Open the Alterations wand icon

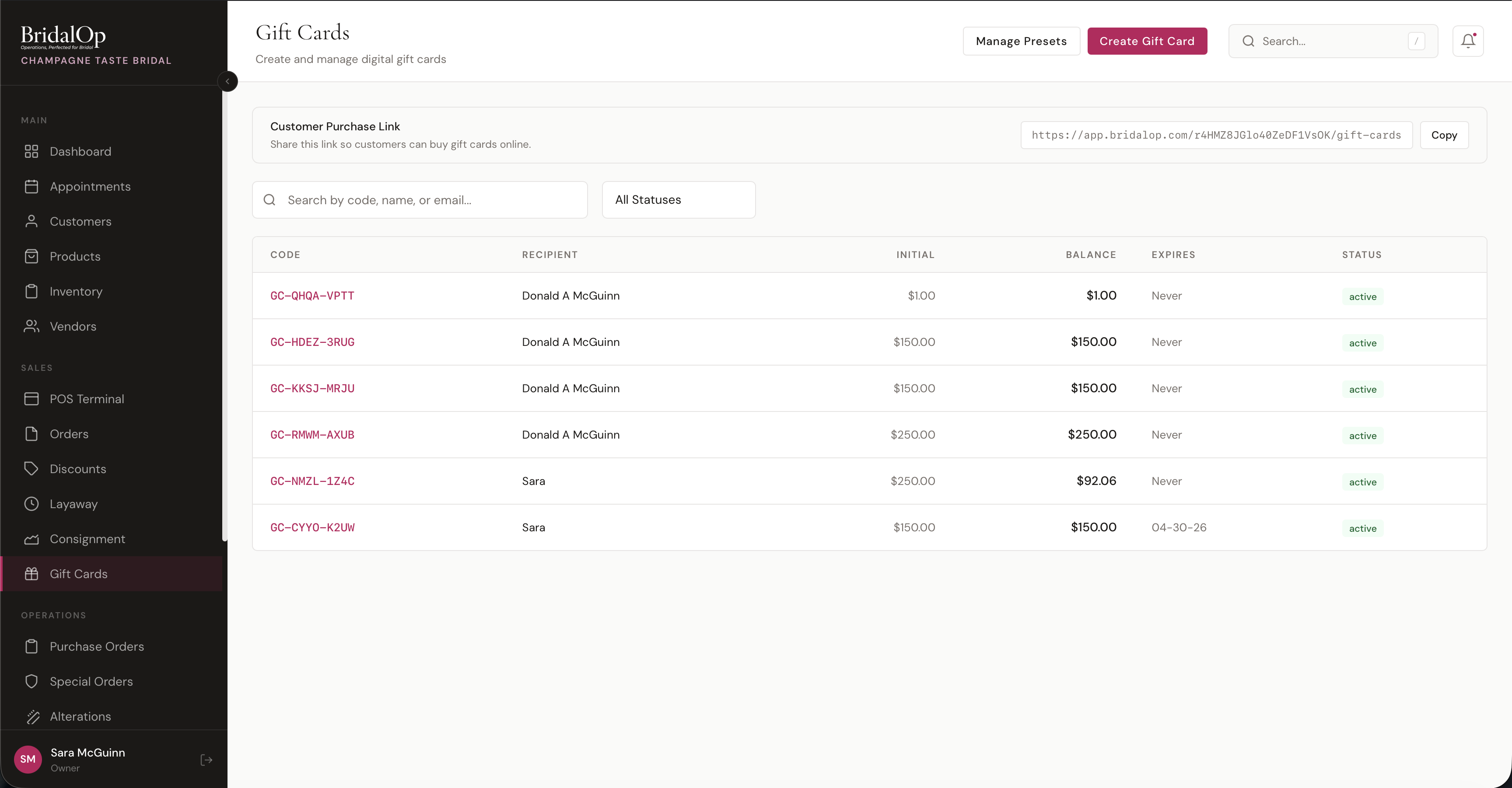coord(31,716)
